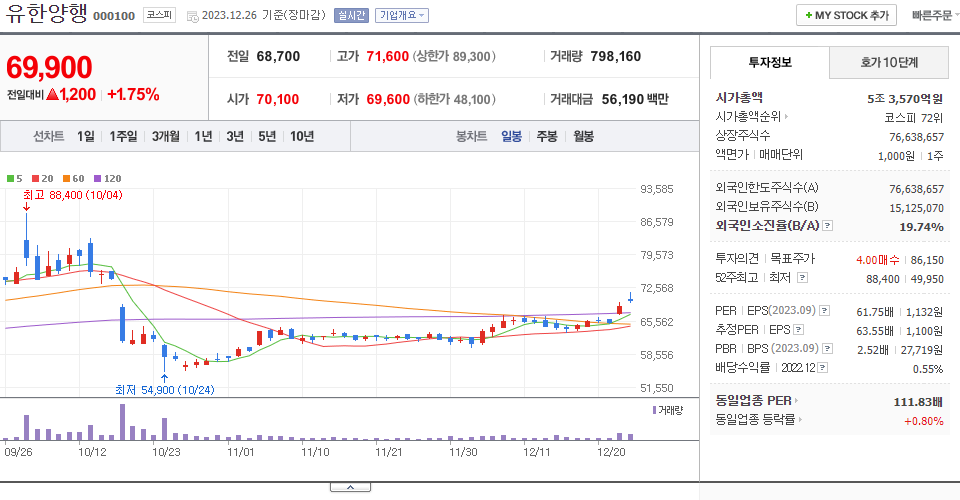The height and width of the screenshot is (500, 960).
Task: Click the 최고 88,400 (10/04) chart marker
Action: click(x=73, y=195)
